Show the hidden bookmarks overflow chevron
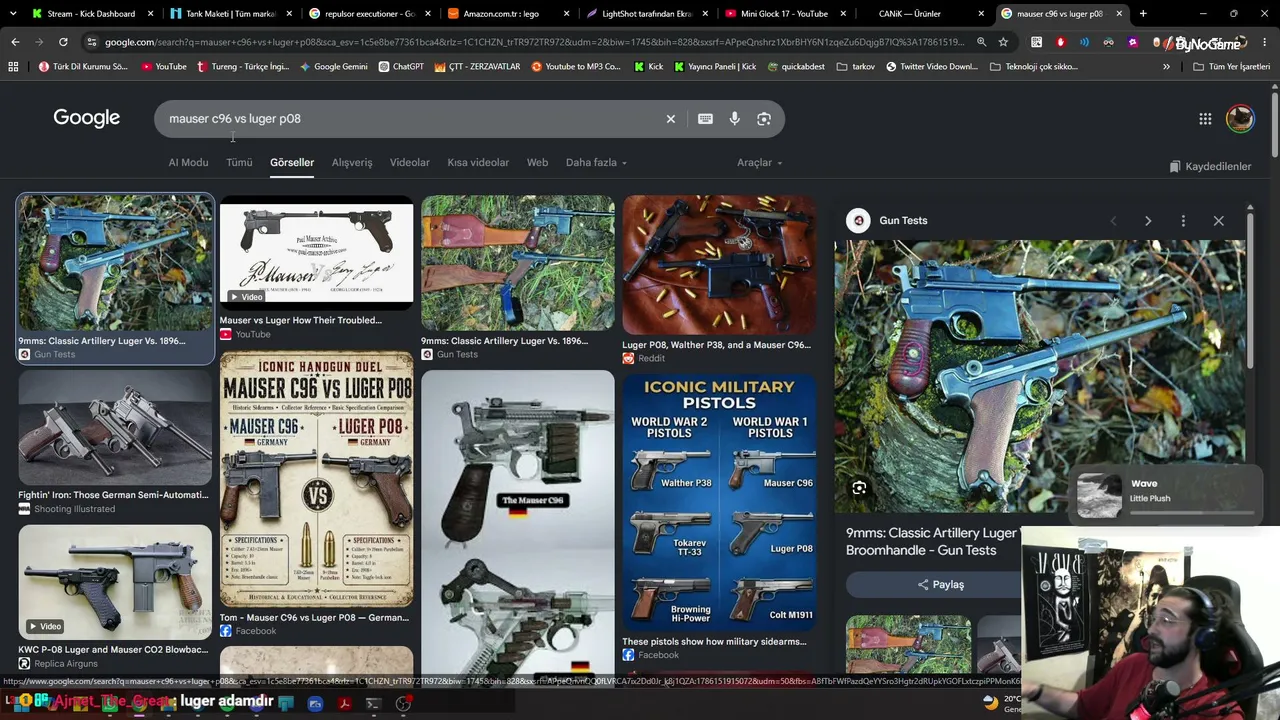 click(1166, 66)
